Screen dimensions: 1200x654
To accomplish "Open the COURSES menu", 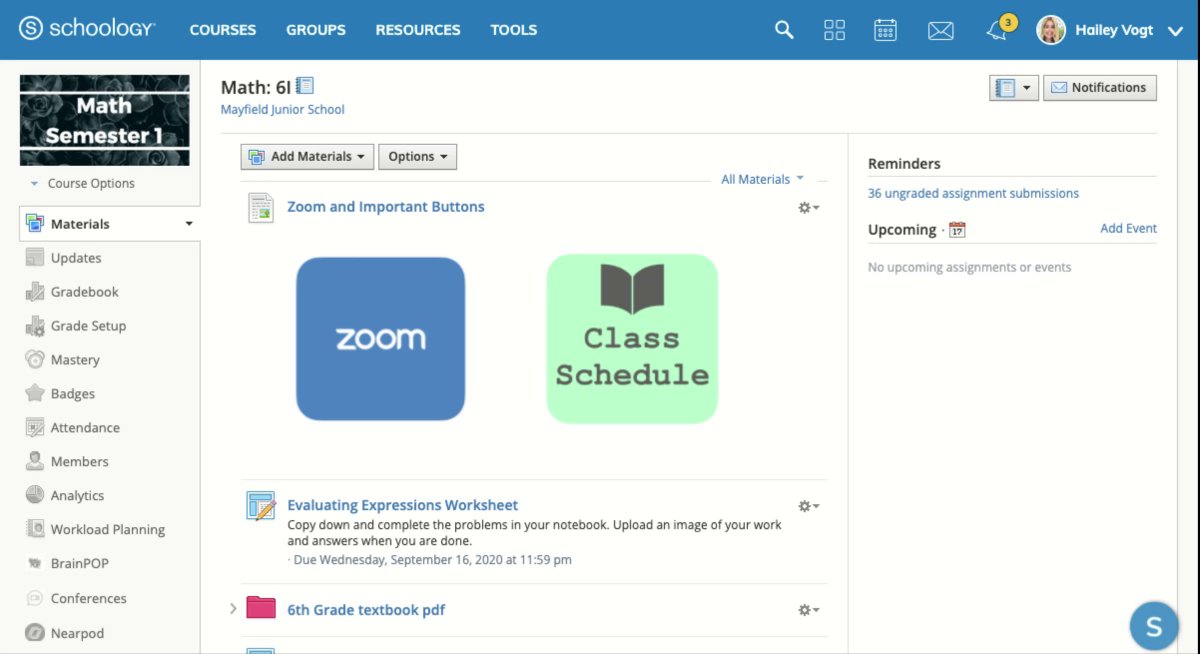I will coord(223,30).
